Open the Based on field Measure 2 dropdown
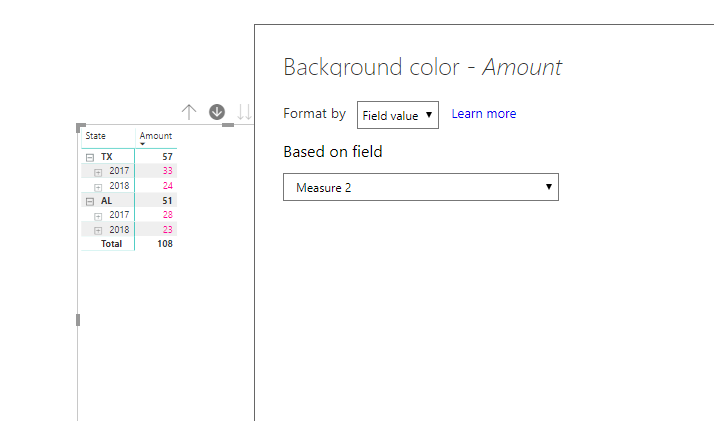The image size is (714, 421). pos(421,187)
